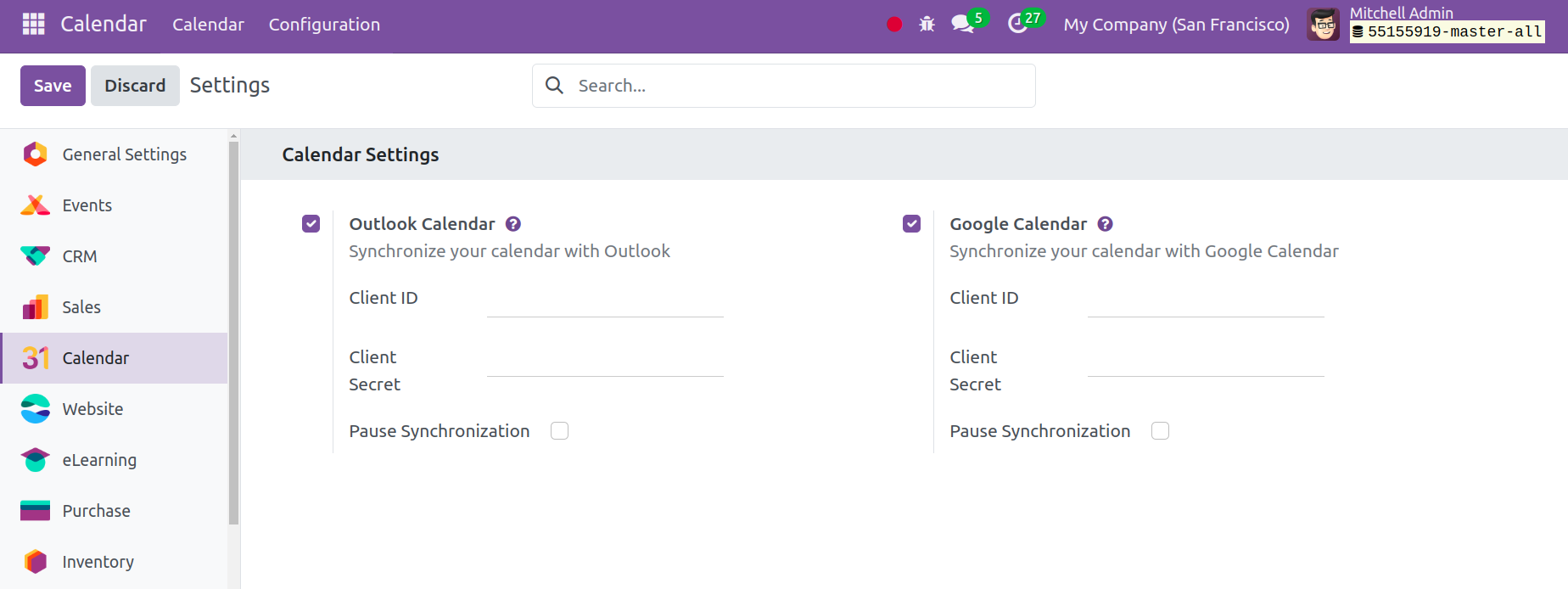Open conversations messages icon
Screen dimensions: 1568x589
[x=963, y=24]
